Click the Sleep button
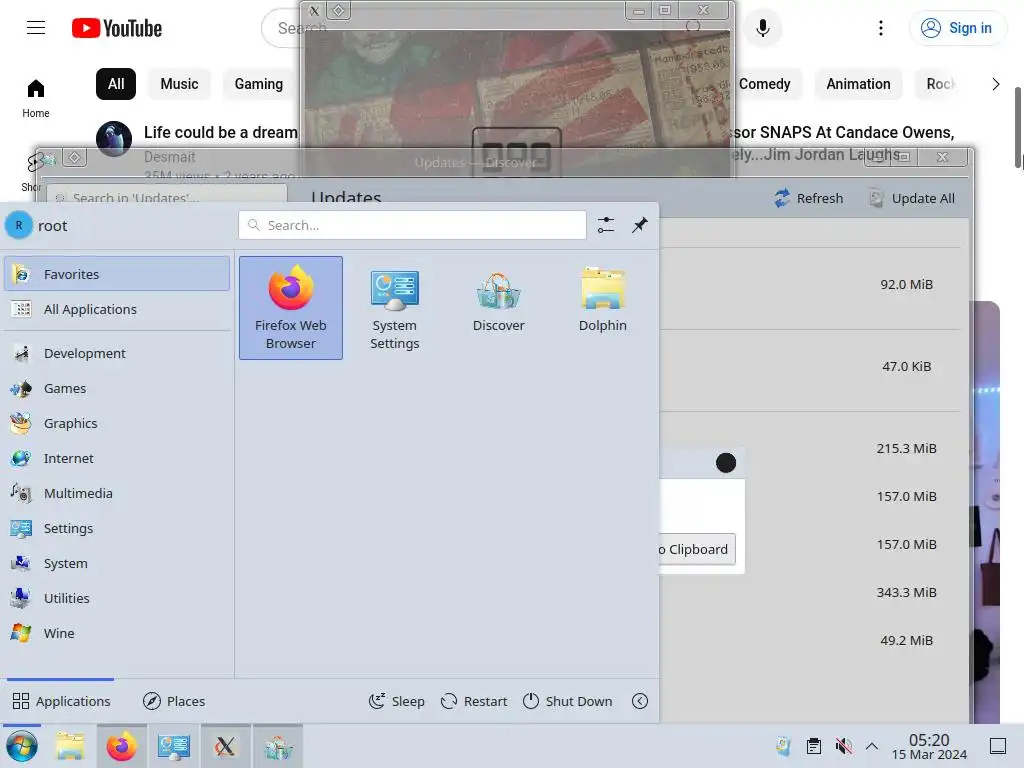 pos(396,701)
